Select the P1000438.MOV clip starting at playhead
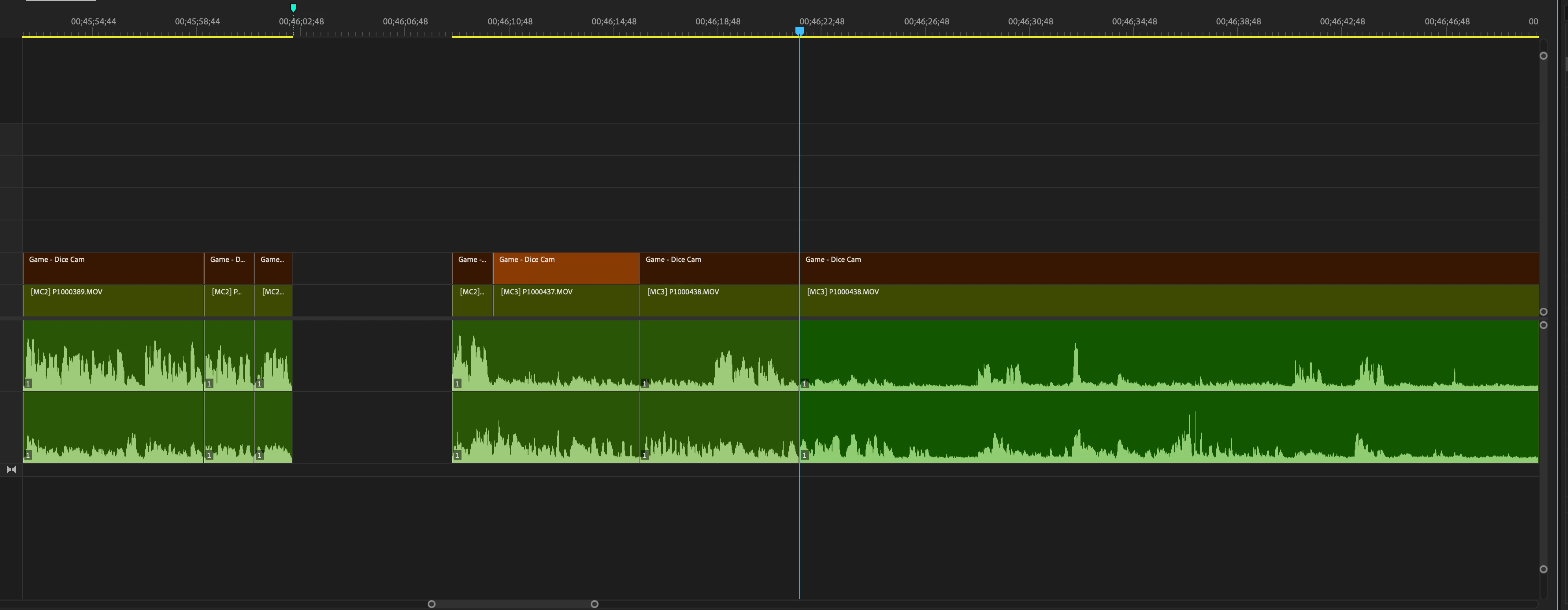Image resolution: width=1568 pixels, height=610 pixels. click(1157, 300)
